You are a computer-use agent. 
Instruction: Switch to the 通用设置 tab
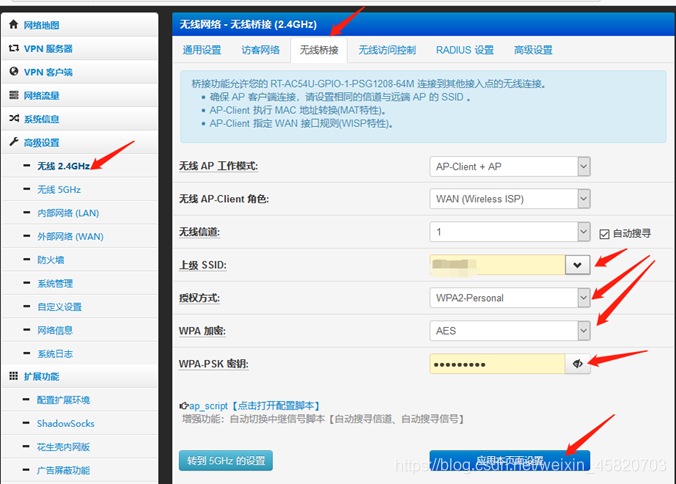tap(202, 50)
